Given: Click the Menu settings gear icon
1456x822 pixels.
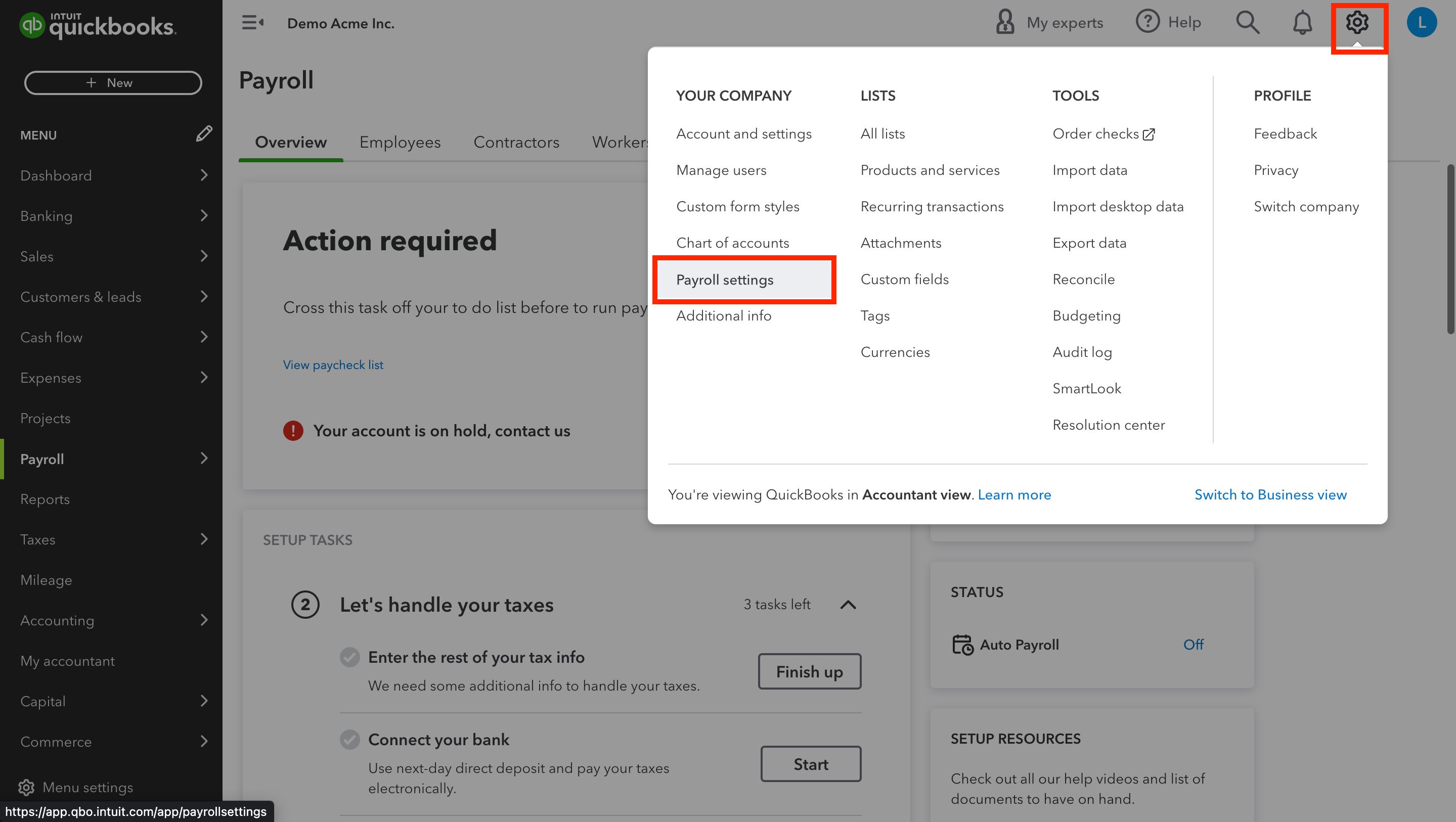Looking at the screenshot, I should pyautogui.click(x=26, y=787).
